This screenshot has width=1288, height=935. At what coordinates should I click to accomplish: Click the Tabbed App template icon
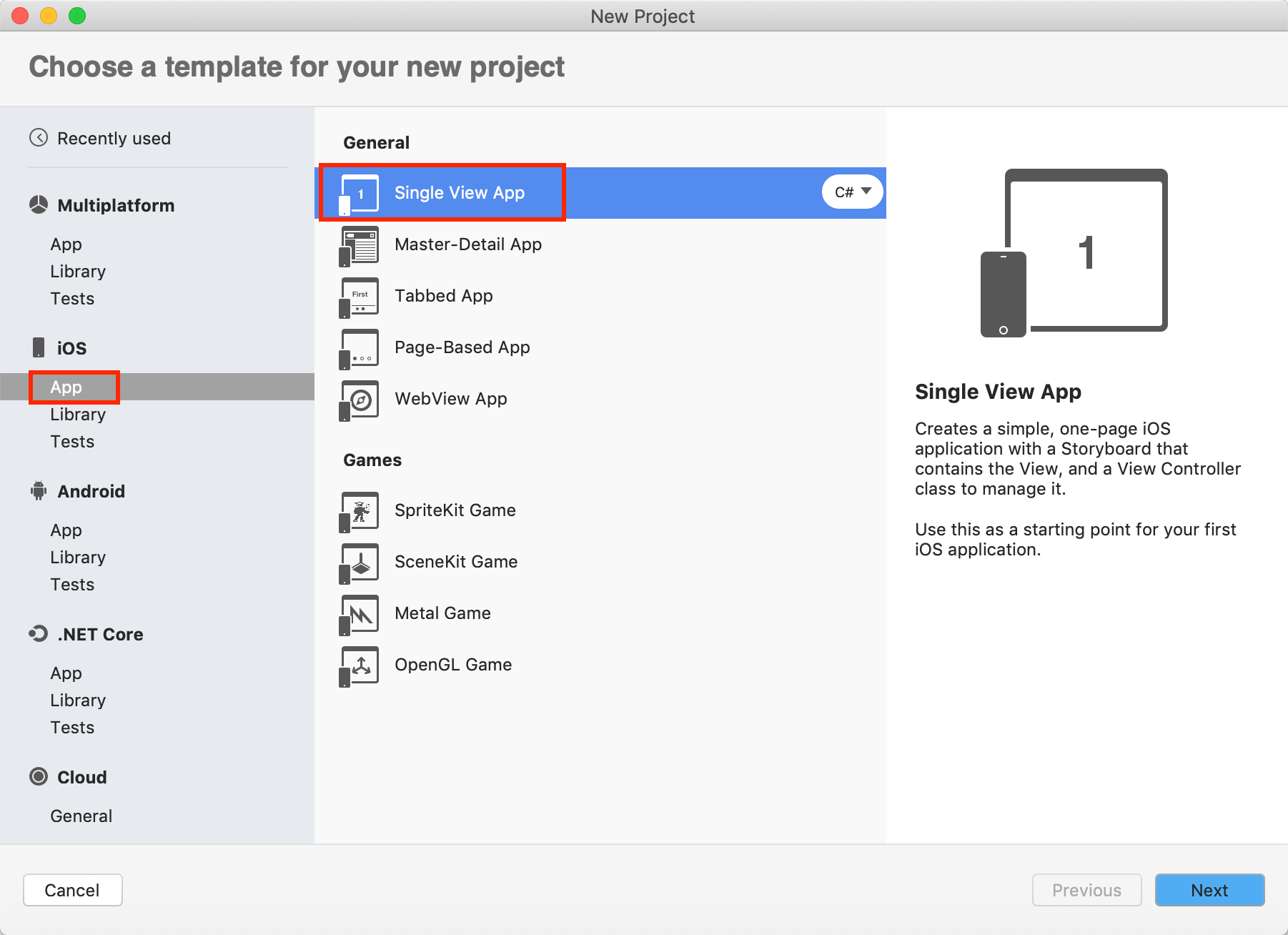(x=359, y=297)
